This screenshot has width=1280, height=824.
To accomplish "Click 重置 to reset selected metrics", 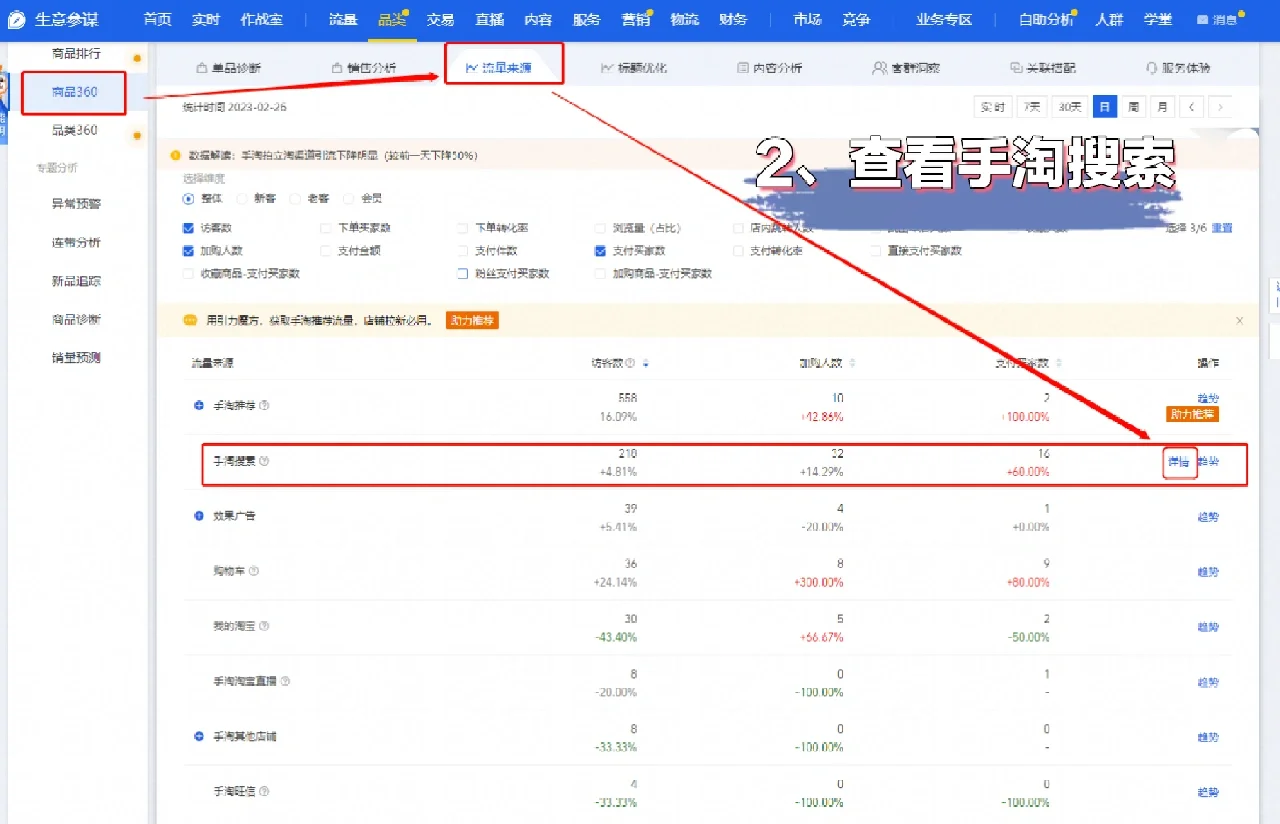I will coord(1222,228).
